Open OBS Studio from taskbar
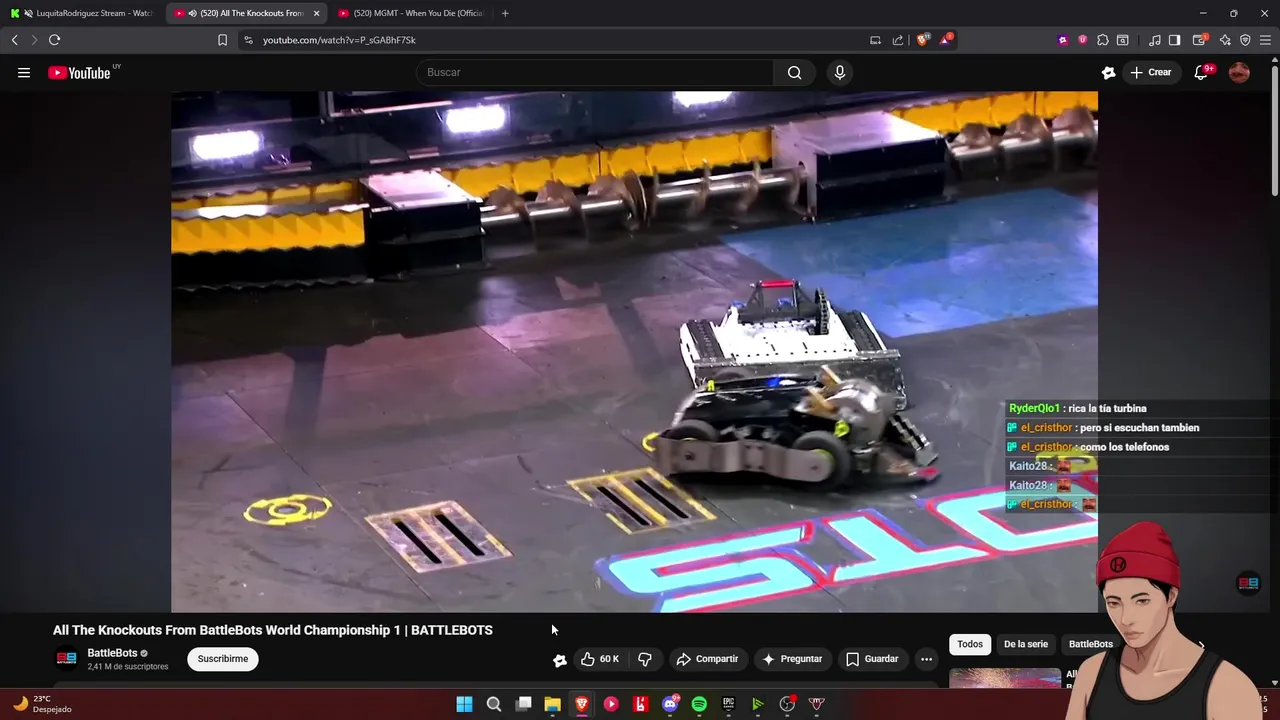 click(787, 704)
